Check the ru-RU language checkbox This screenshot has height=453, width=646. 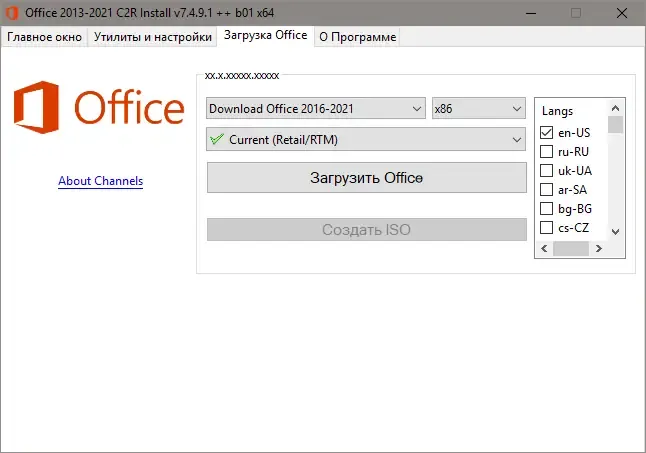click(x=546, y=152)
